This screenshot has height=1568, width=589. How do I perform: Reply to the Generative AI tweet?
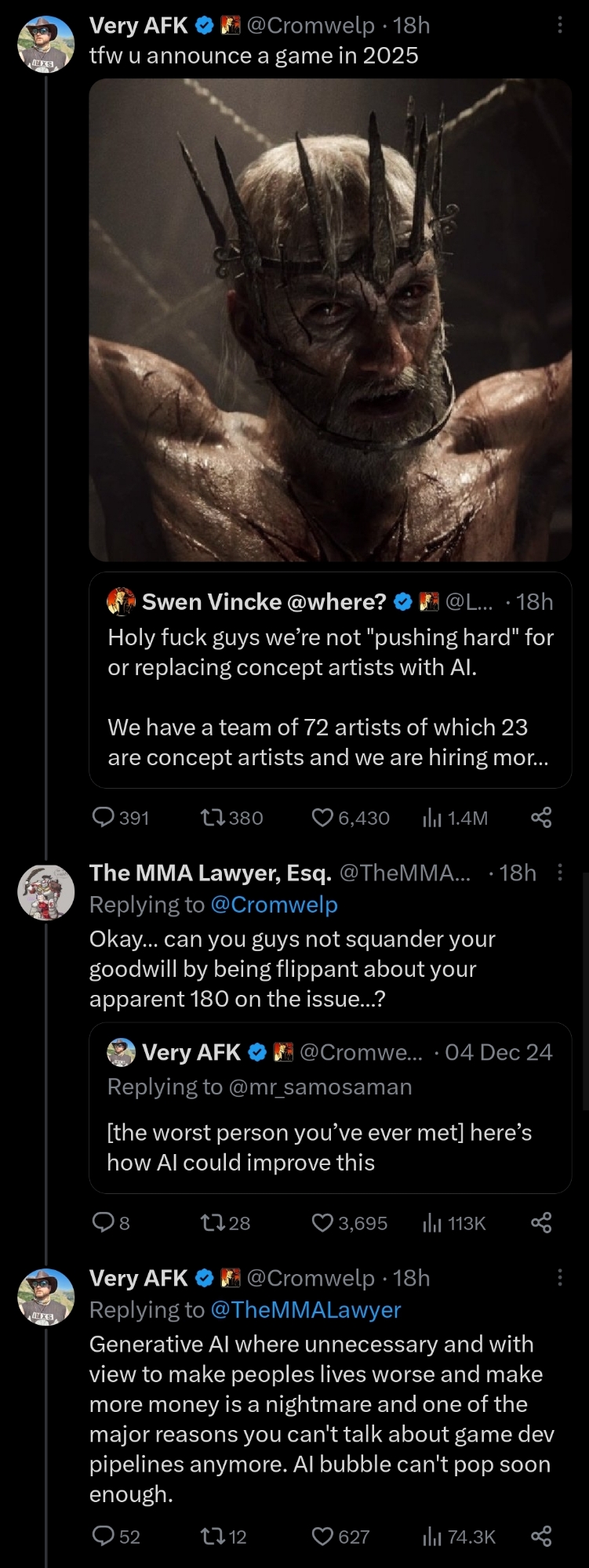click(x=104, y=1537)
